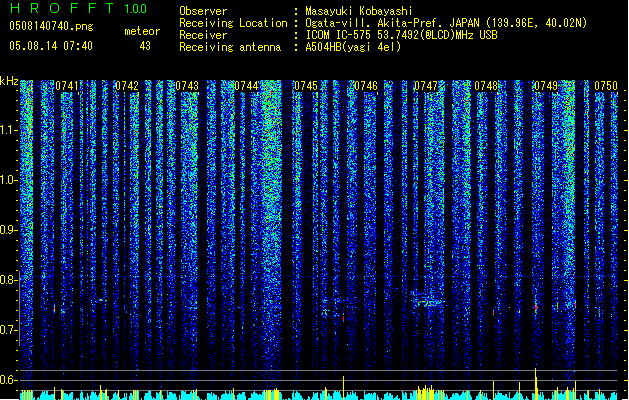Click the 0.7 kHz axis label
Viewport: 629px width, 400px height.
point(9,330)
